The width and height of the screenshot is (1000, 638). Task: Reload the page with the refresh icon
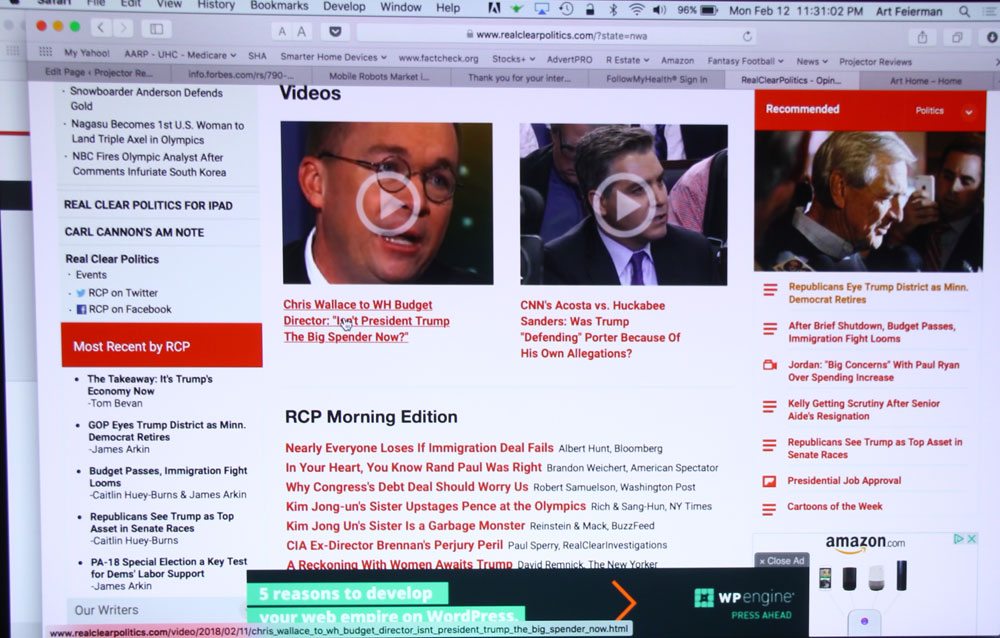pos(747,36)
